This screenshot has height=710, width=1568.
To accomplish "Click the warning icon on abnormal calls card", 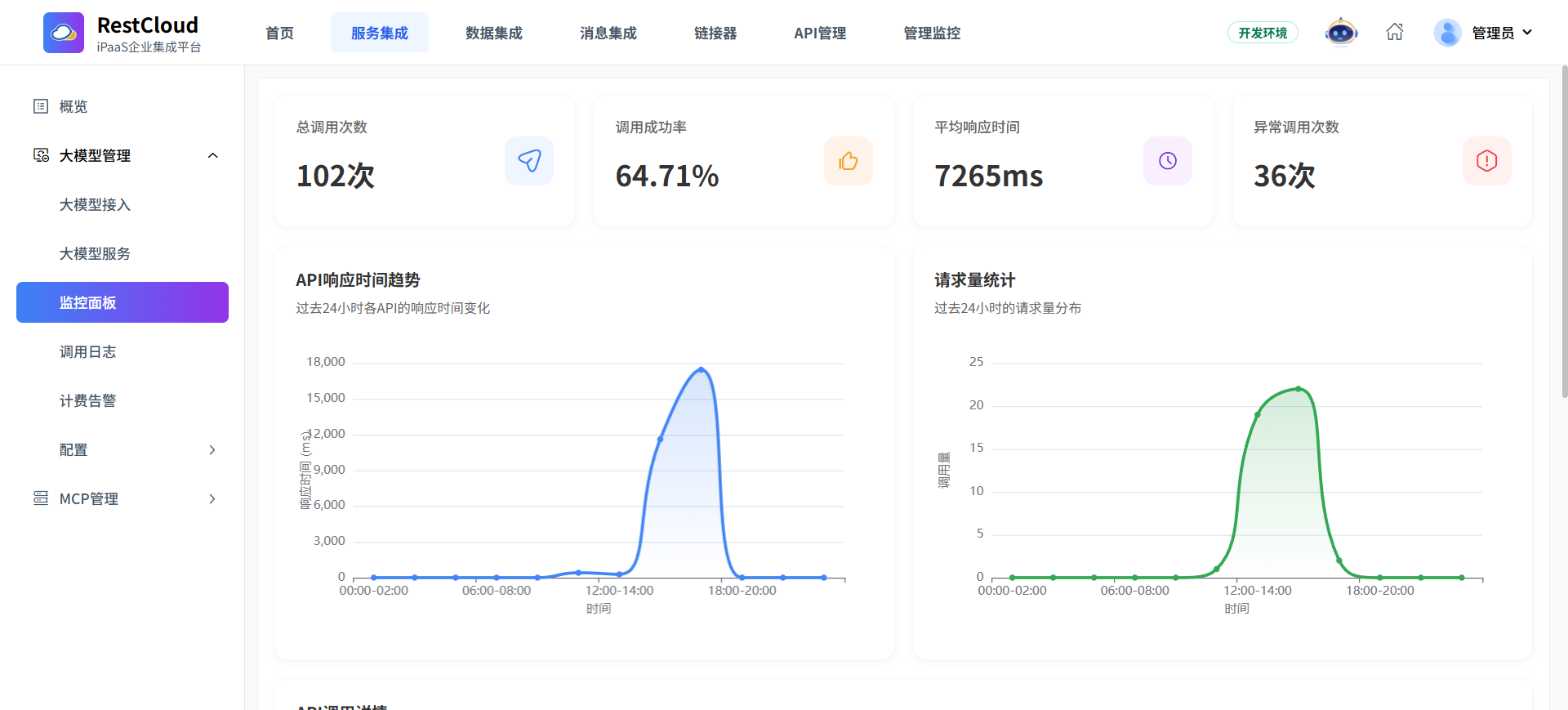I will (1487, 161).
